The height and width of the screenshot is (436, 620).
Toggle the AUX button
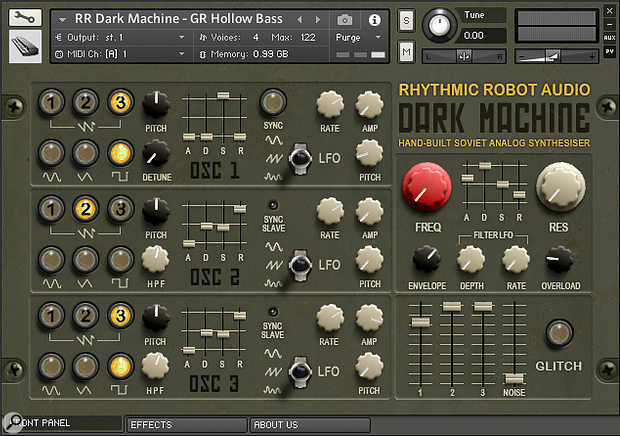click(609, 38)
